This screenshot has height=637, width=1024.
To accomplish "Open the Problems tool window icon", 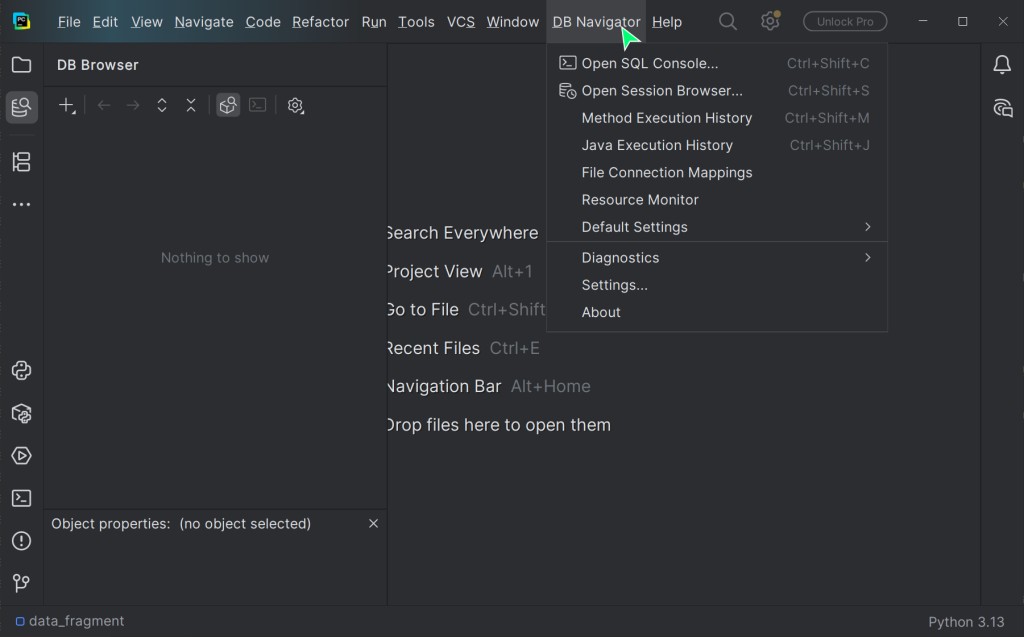I will tap(21, 541).
